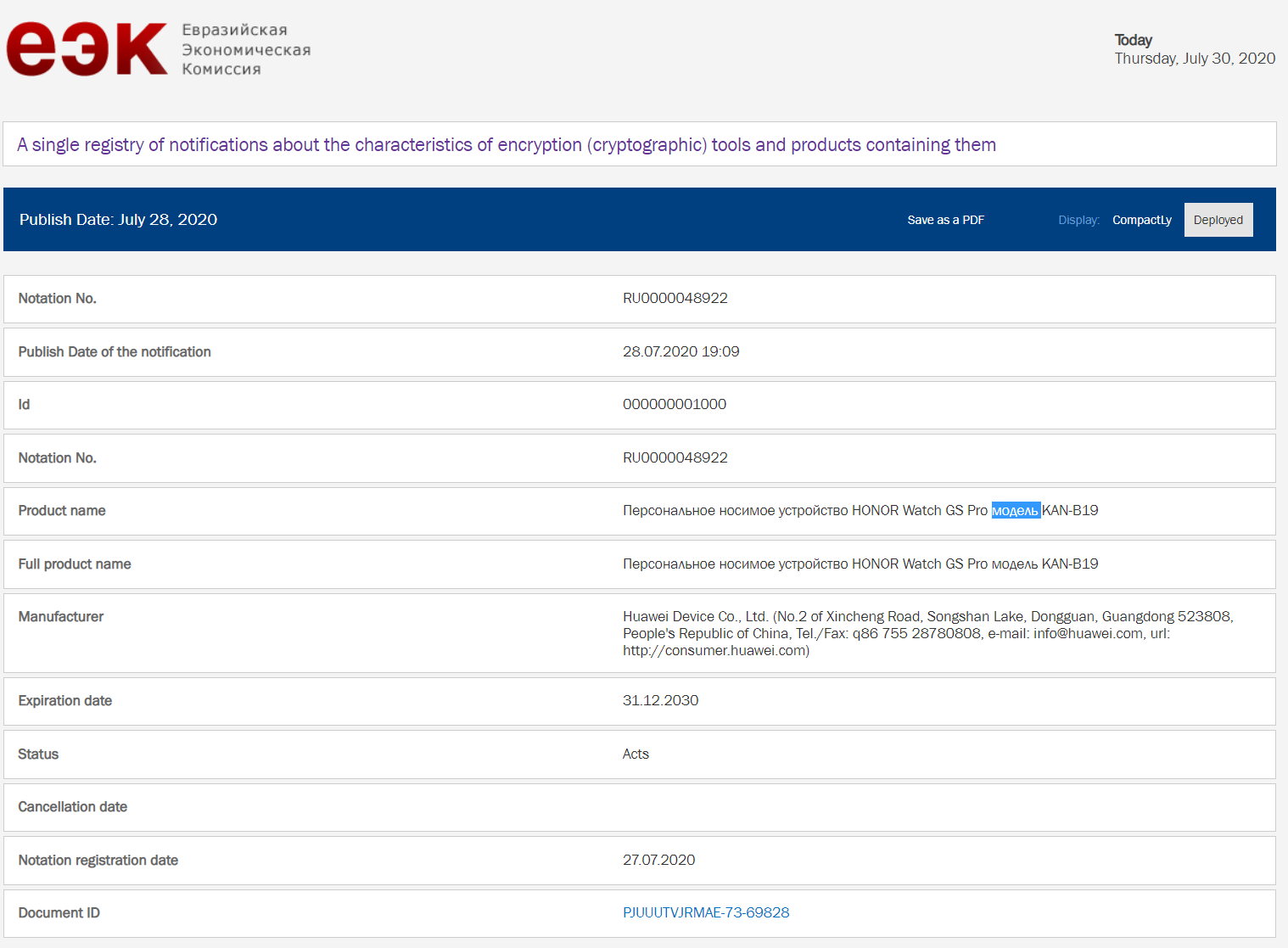Click the Id value 000000001000

coord(675,404)
